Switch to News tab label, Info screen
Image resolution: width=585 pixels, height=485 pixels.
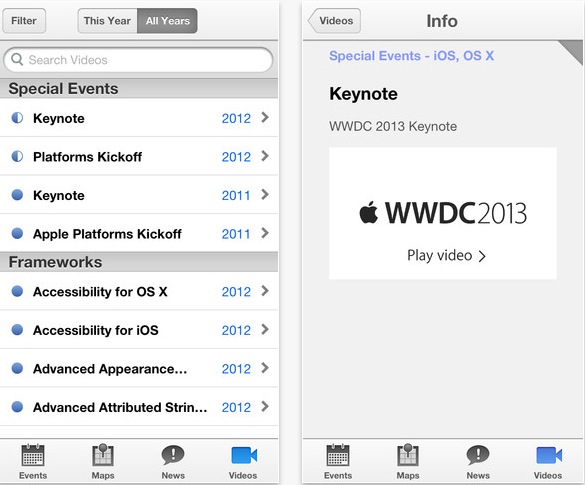pyautogui.click(x=478, y=476)
